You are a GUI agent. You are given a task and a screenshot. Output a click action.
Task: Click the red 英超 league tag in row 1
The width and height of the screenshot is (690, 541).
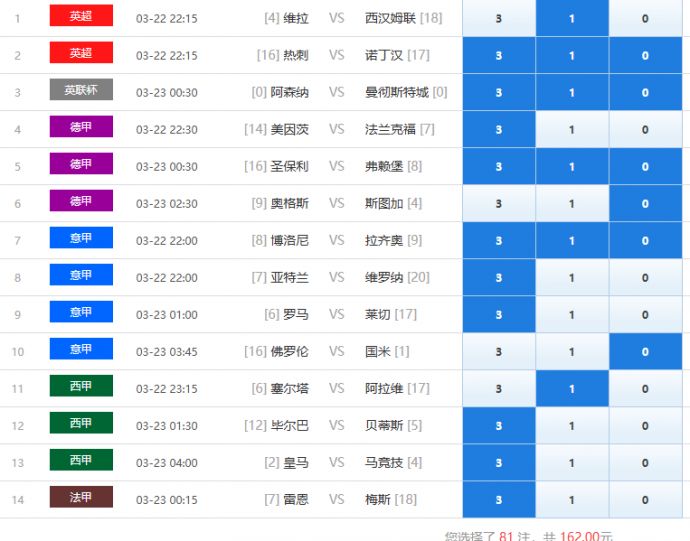coord(81,16)
